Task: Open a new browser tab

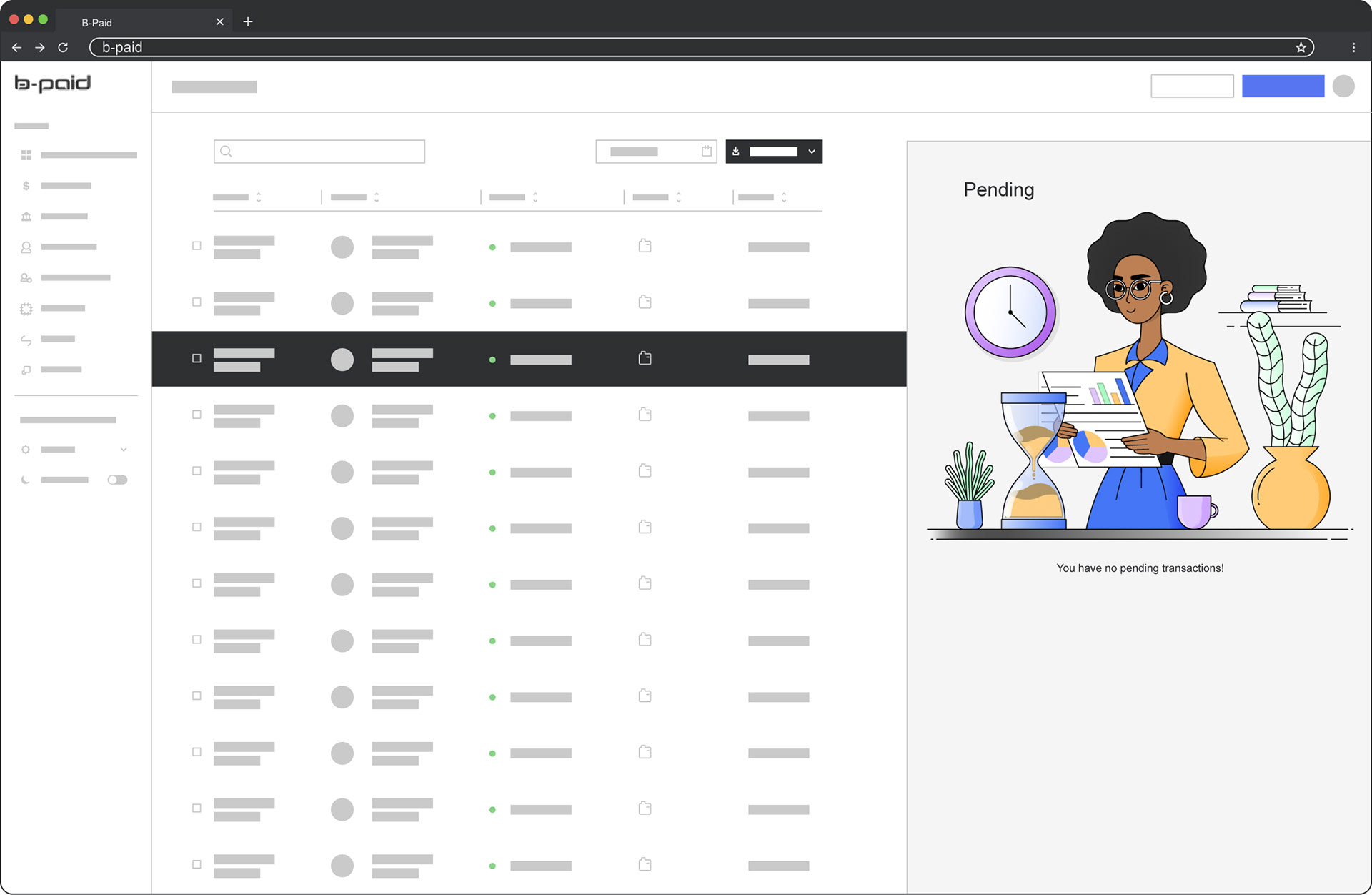Action: [x=248, y=22]
